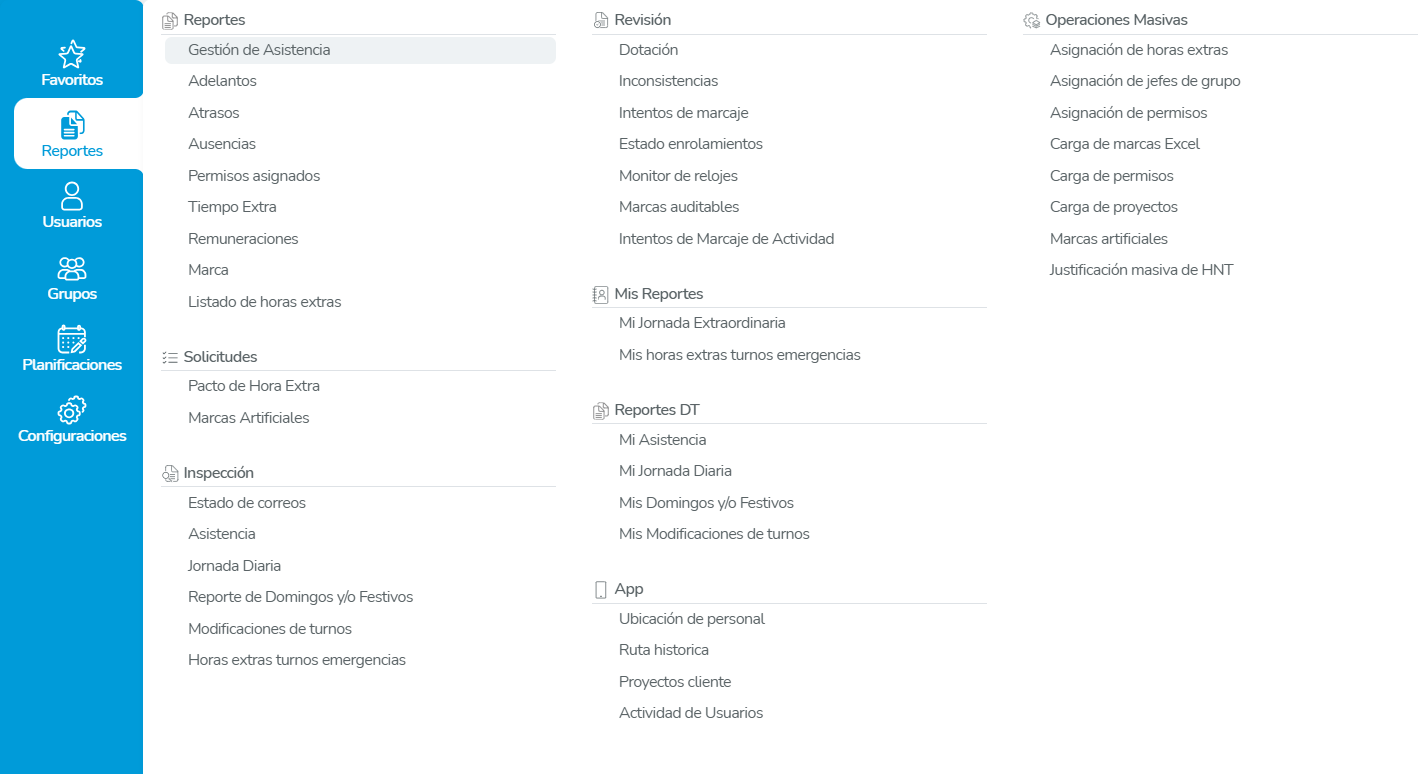The image size is (1427, 774).
Task: Click the Operaciones Masivas gear icon
Action: (1032, 20)
